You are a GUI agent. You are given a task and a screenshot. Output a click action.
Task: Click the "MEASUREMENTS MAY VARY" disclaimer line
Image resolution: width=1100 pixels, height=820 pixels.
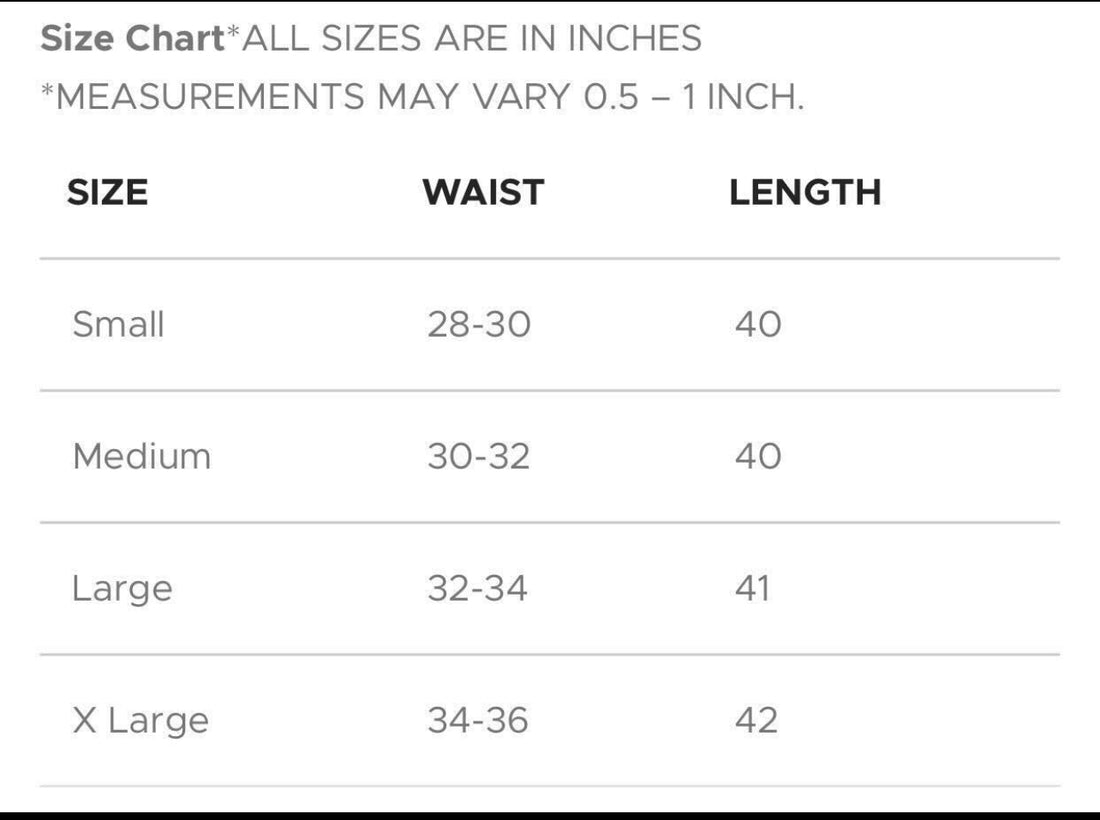point(422,97)
